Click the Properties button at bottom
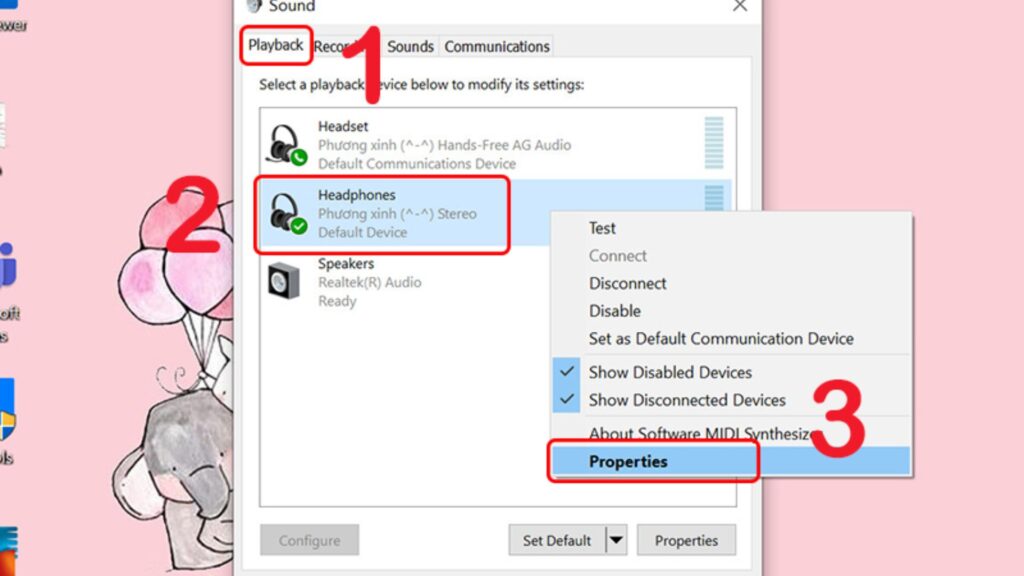 click(686, 540)
